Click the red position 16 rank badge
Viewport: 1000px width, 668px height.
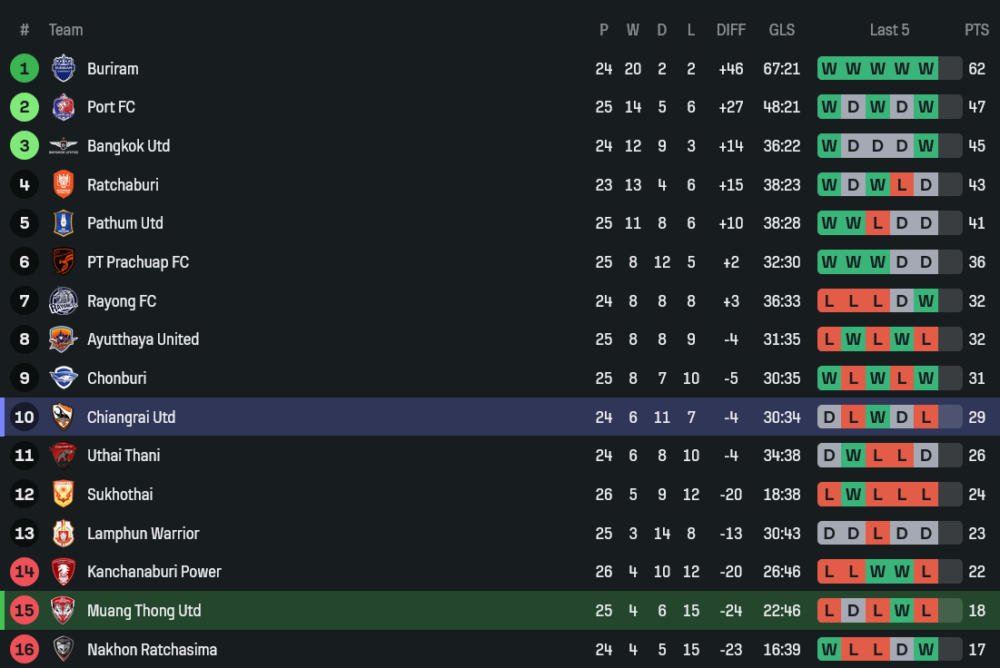click(24, 649)
